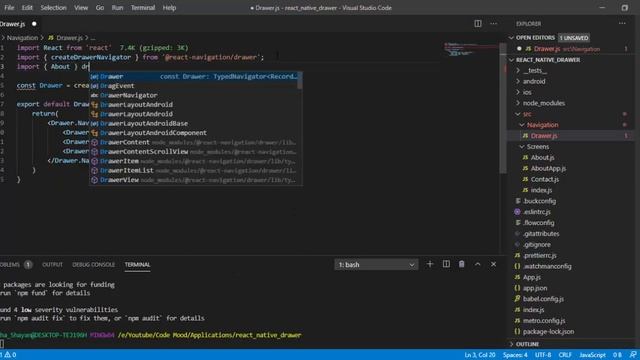The height and width of the screenshot is (360, 640).
Task: Expand the android folder
Action: click(x=534, y=81)
